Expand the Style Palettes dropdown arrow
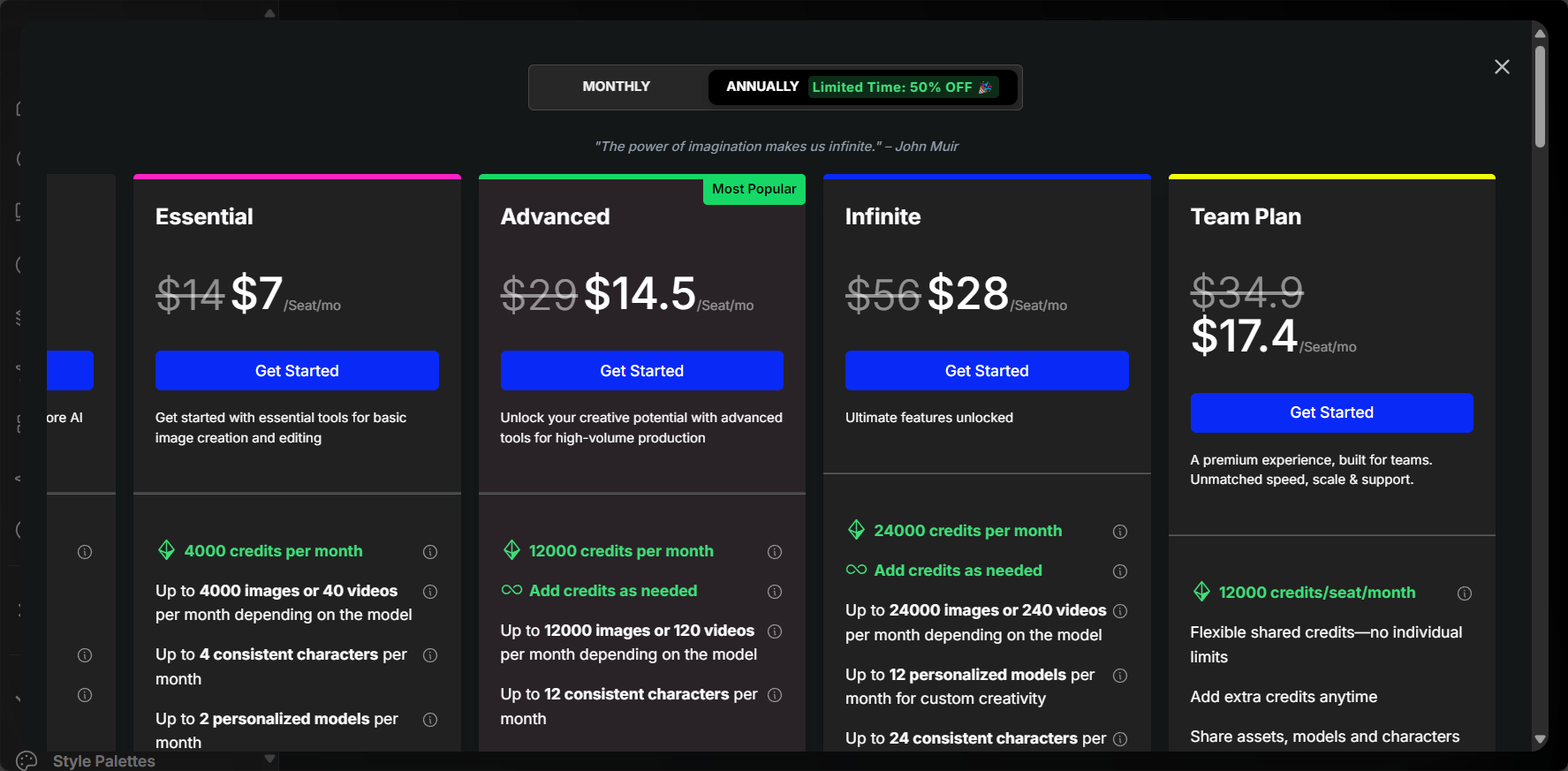Screen dimensions: 1568x771 (269, 760)
